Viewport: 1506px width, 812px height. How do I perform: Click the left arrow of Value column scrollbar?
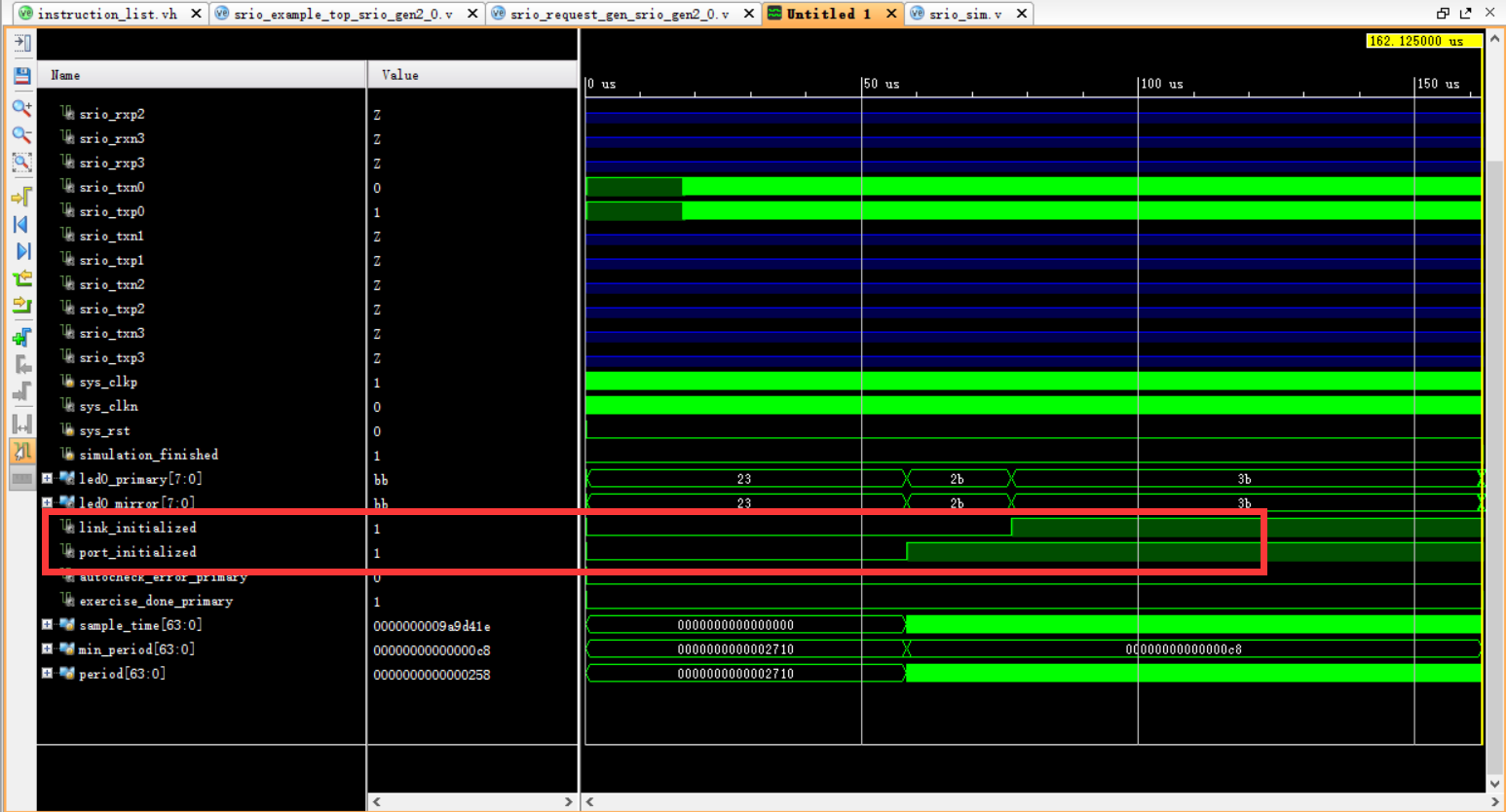coord(377,802)
